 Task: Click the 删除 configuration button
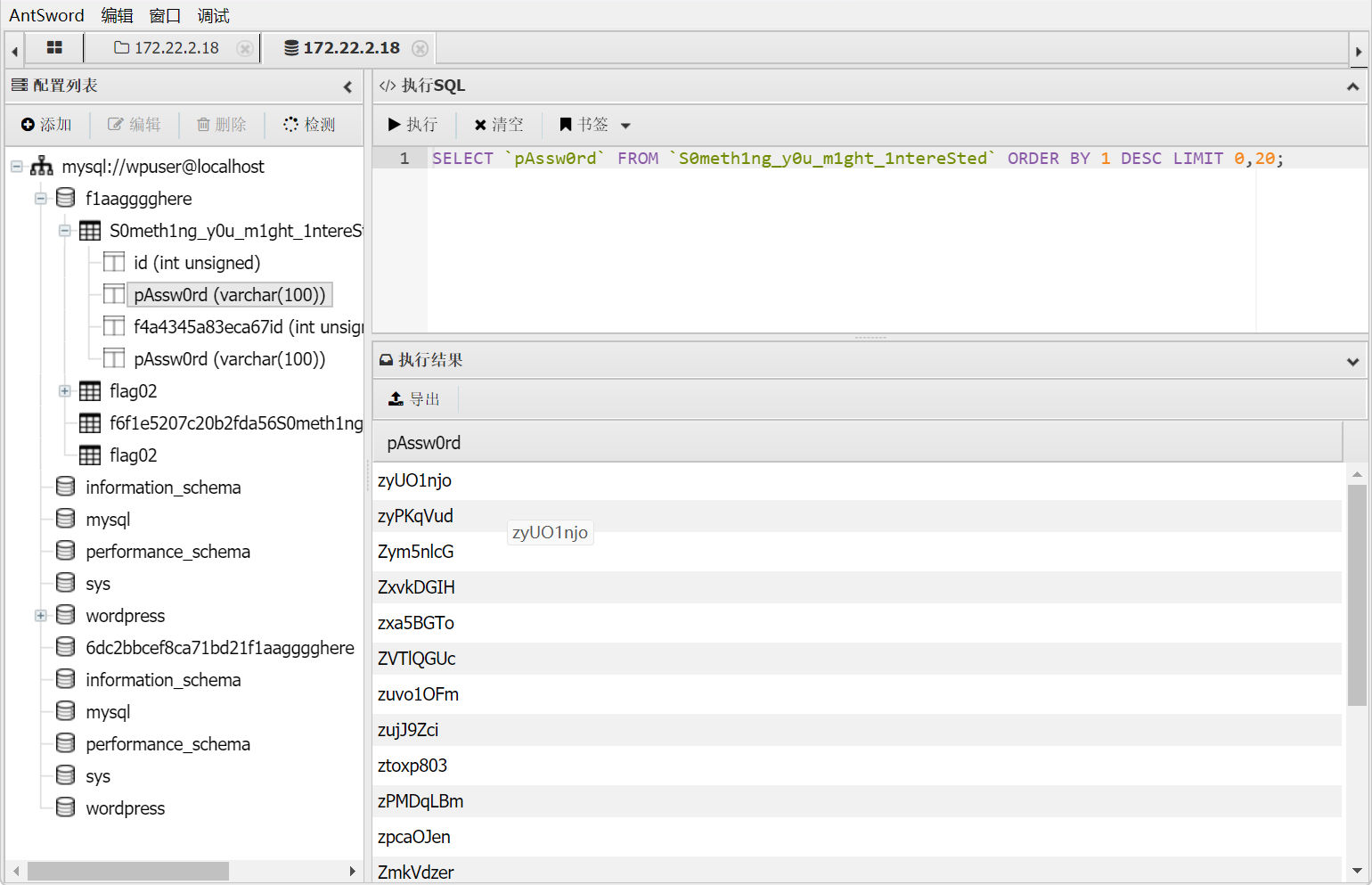(x=222, y=125)
